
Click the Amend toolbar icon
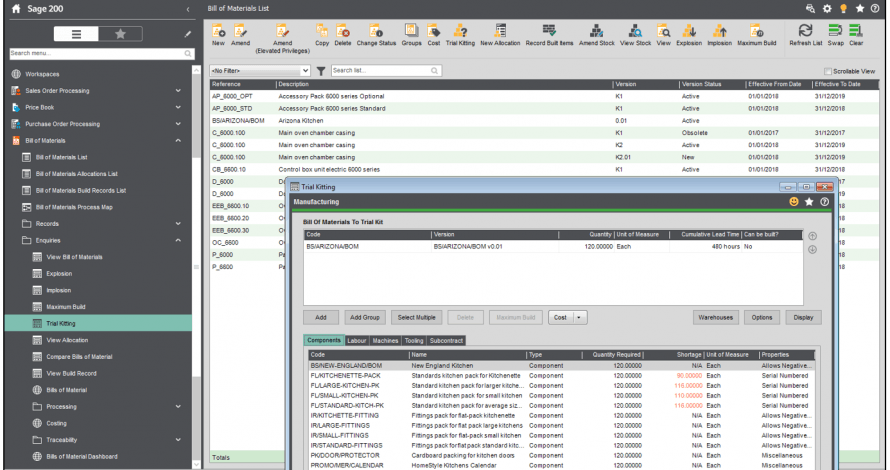click(240, 35)
